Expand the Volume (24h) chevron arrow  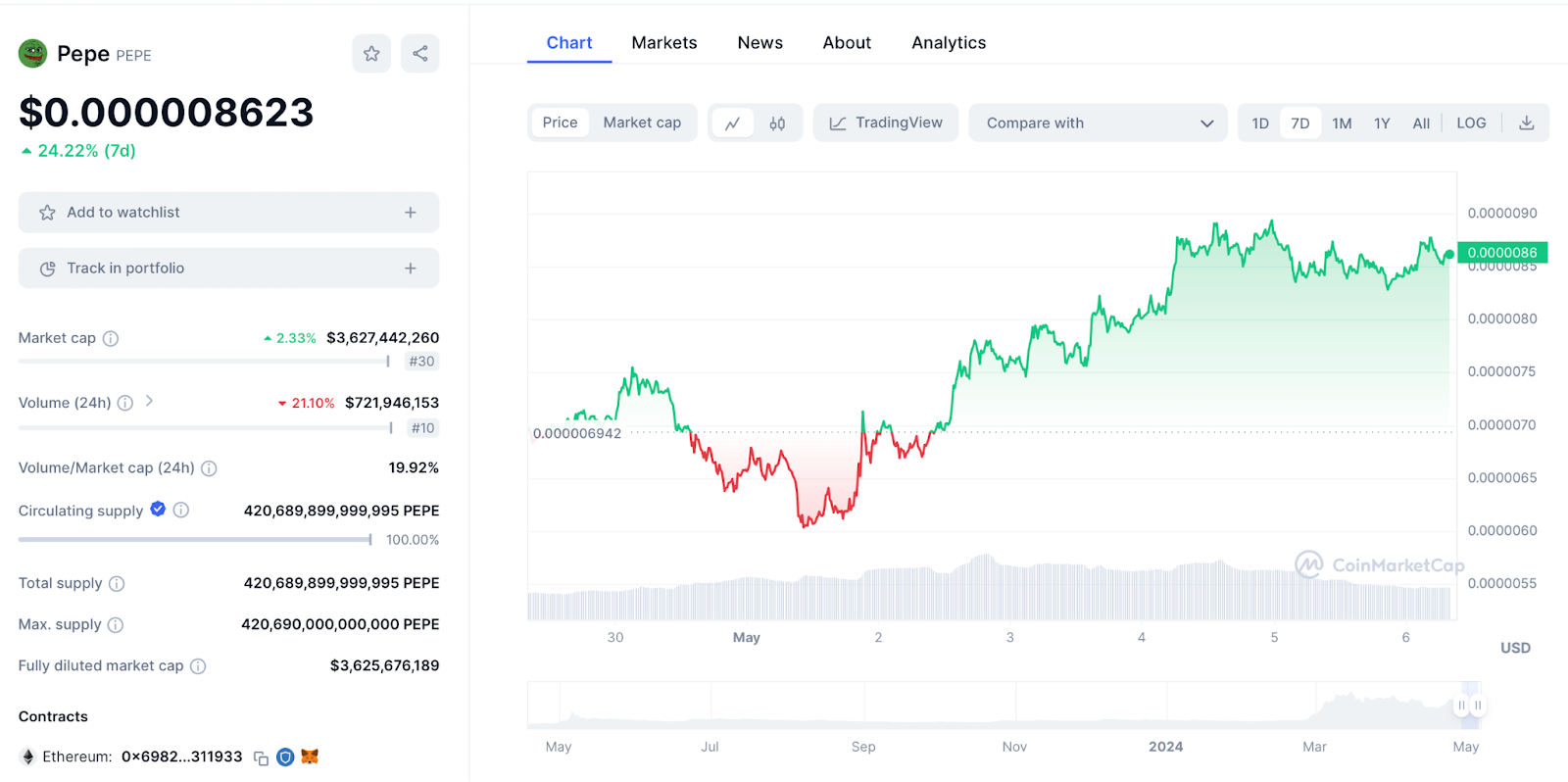pyautogui.click(x=149, y=401)
